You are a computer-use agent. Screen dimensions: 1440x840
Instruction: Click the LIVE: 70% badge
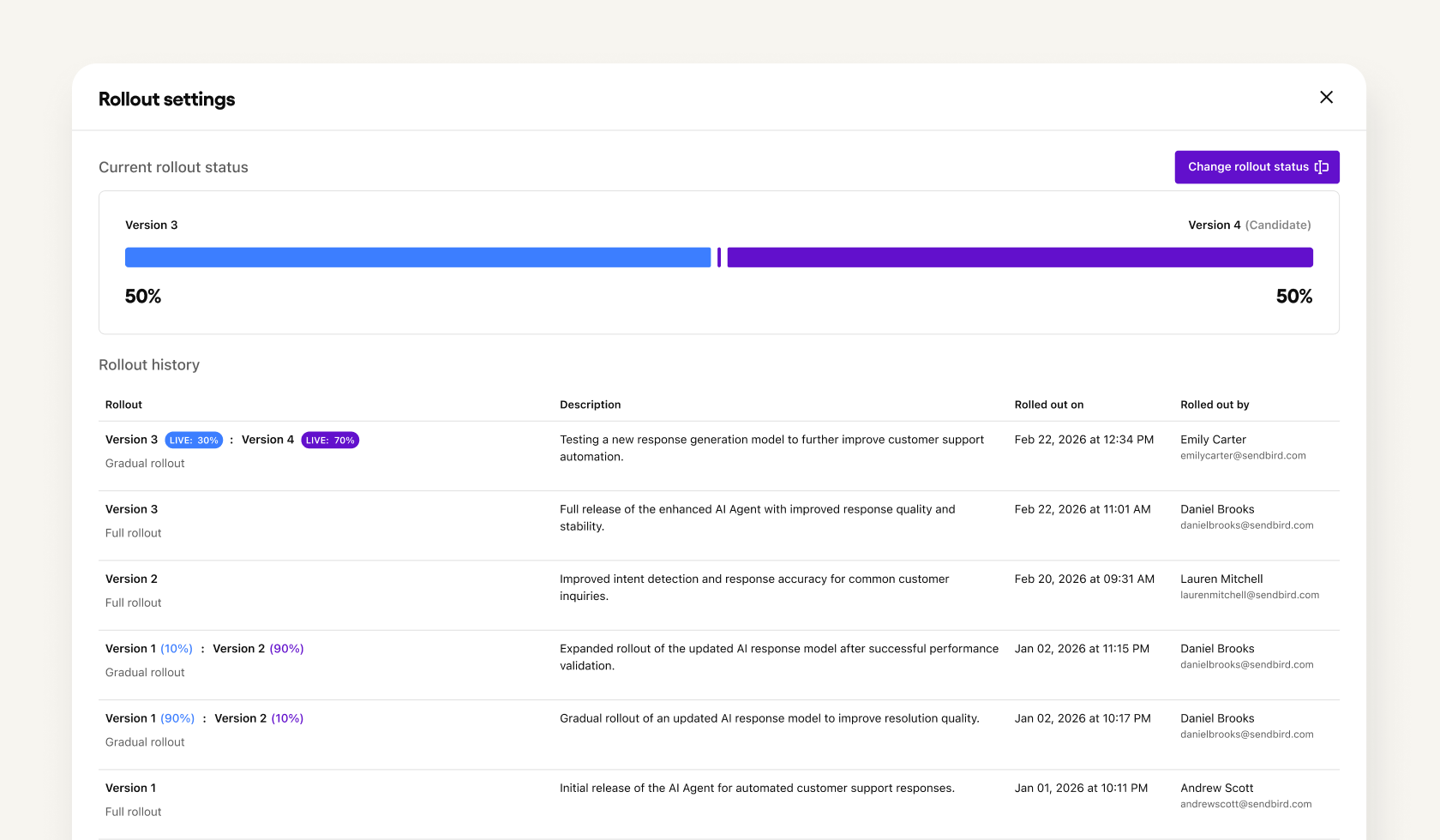[x=330, y=441]
